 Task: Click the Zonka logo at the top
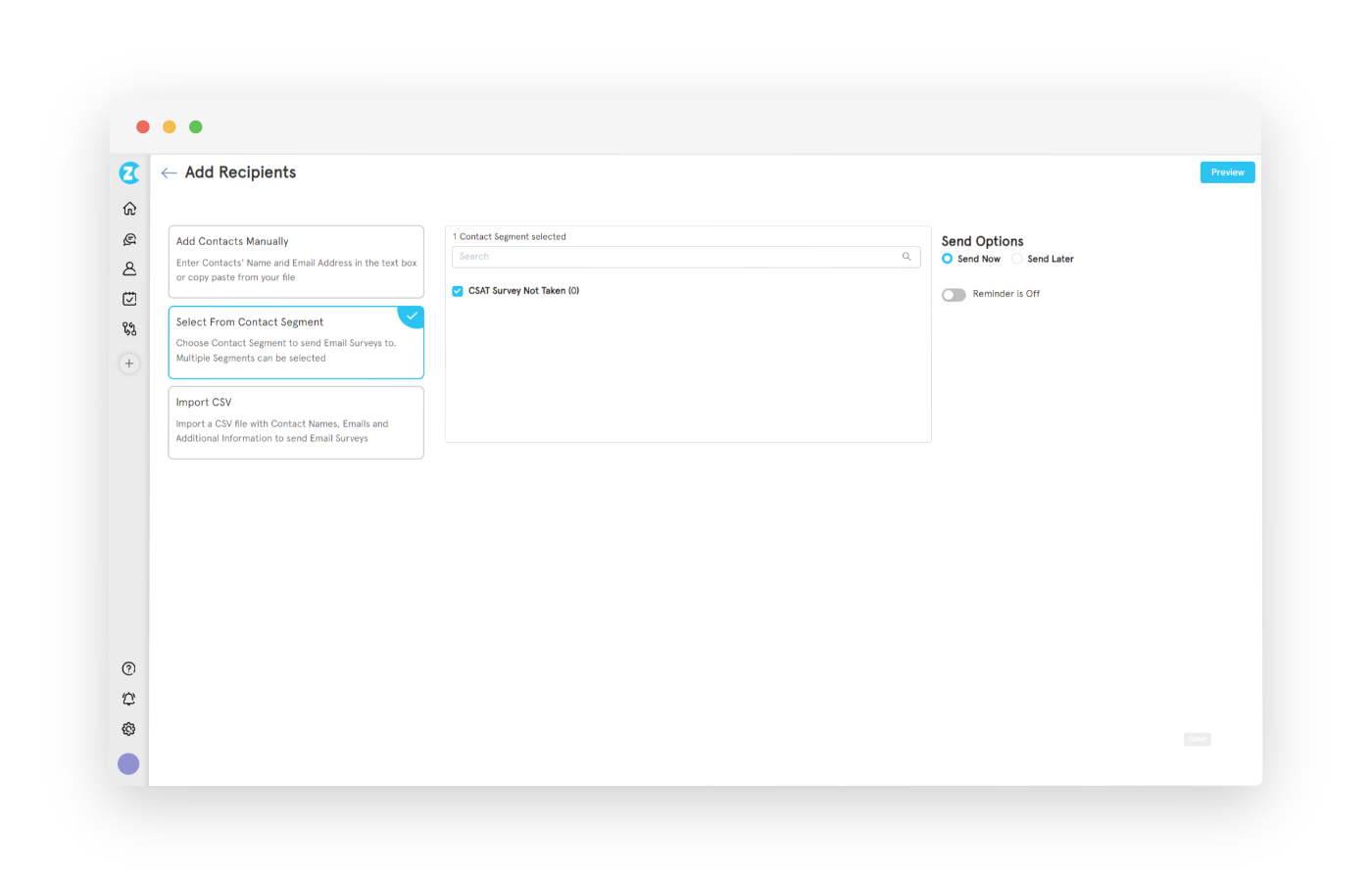tap(128, 172)
